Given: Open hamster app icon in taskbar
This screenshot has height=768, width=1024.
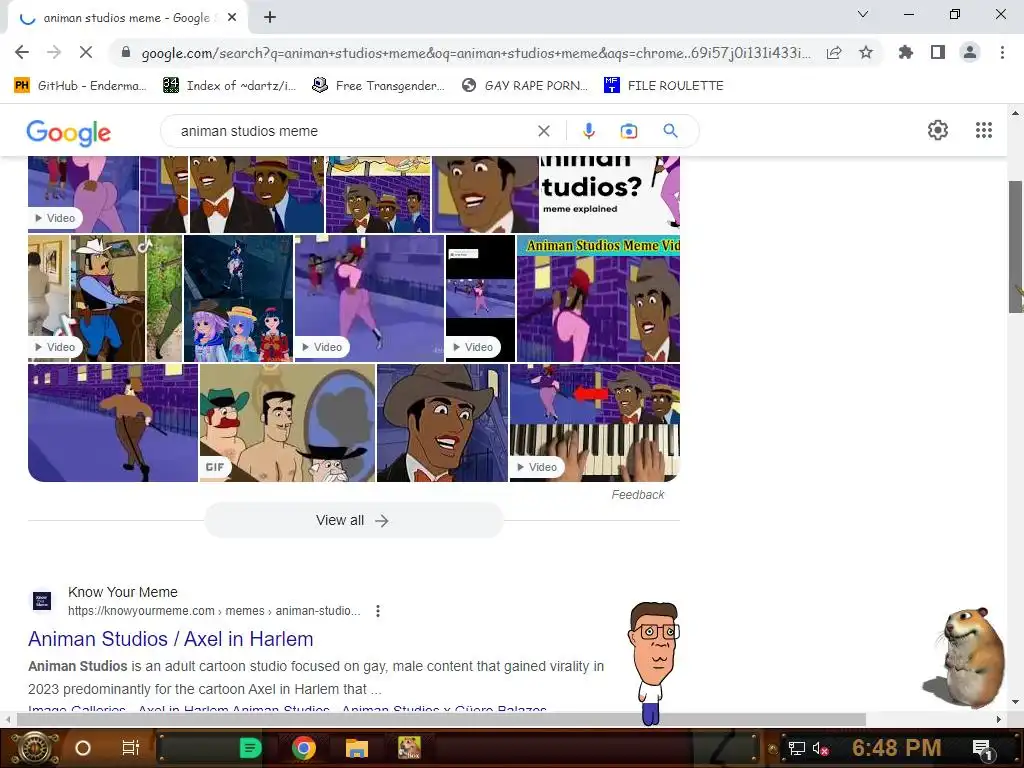Looking at the screenshot, I should pyautogui.click(x=409, y=748).
